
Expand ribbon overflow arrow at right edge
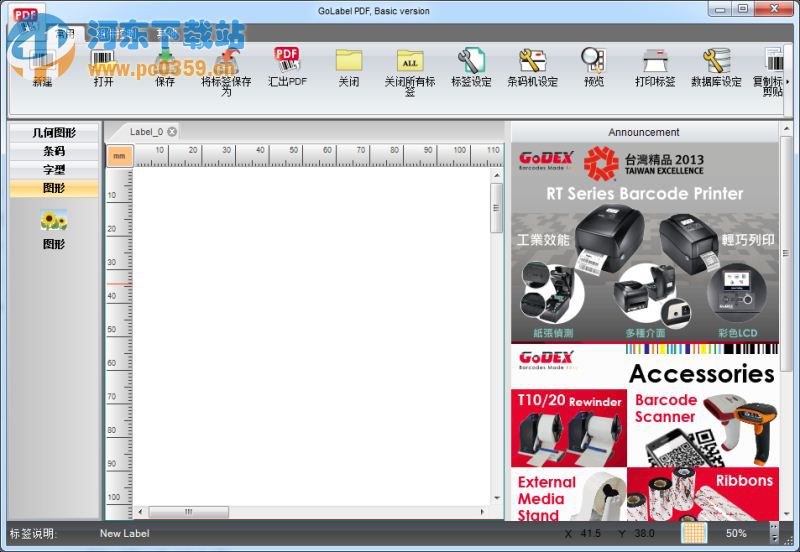[788, 81]
